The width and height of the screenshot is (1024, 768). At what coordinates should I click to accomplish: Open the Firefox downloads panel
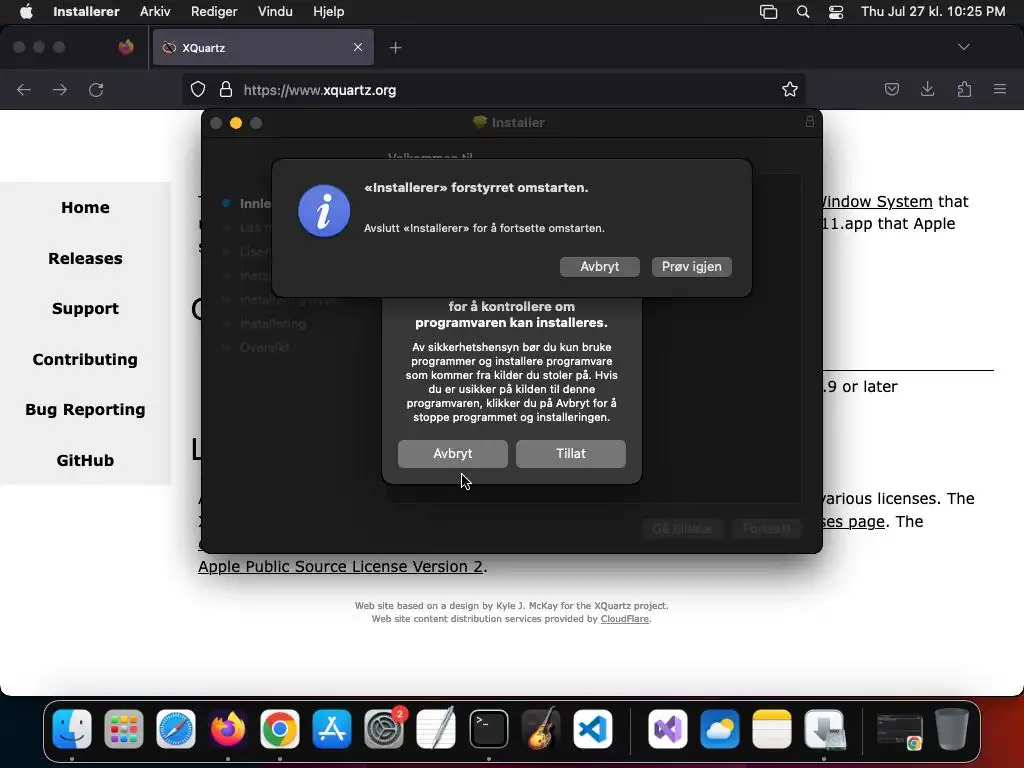(x=927, y=89)
